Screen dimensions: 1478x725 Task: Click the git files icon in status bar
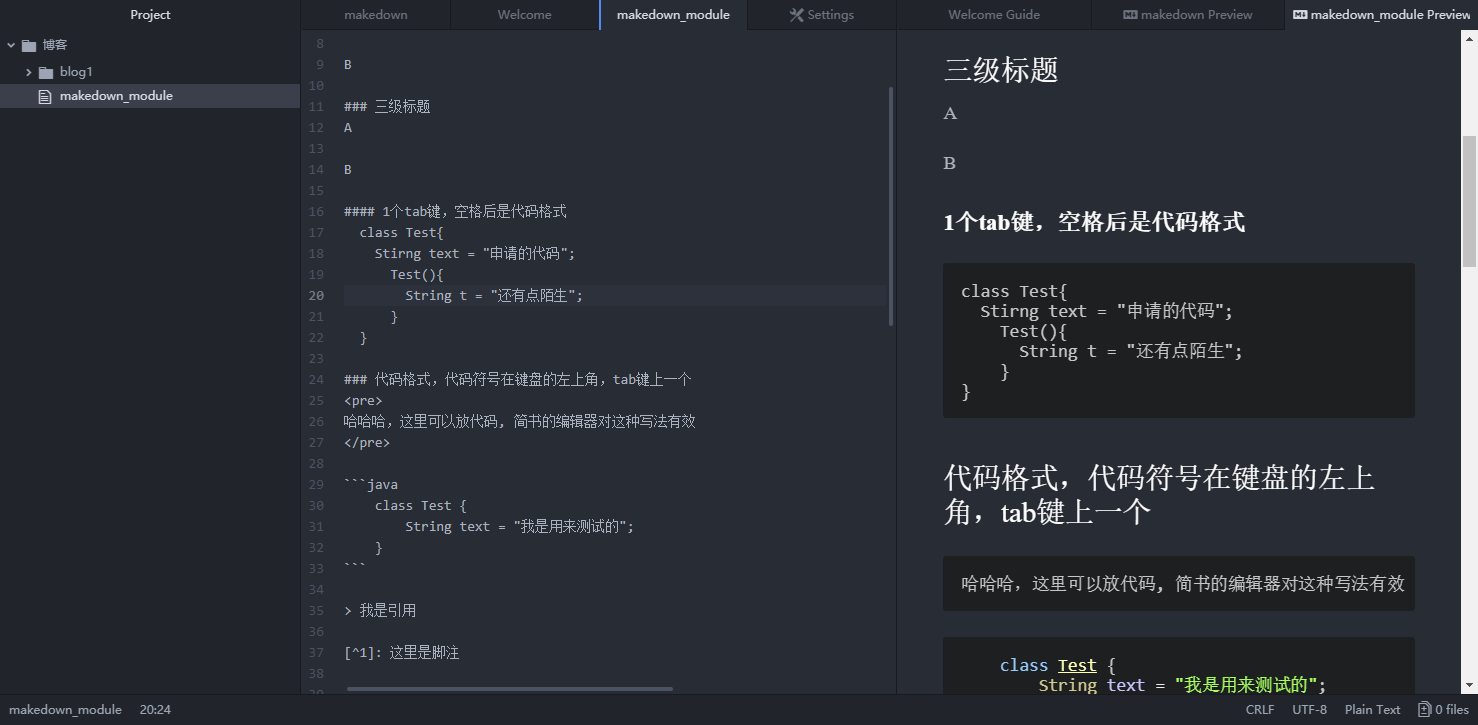point(1424,710)
